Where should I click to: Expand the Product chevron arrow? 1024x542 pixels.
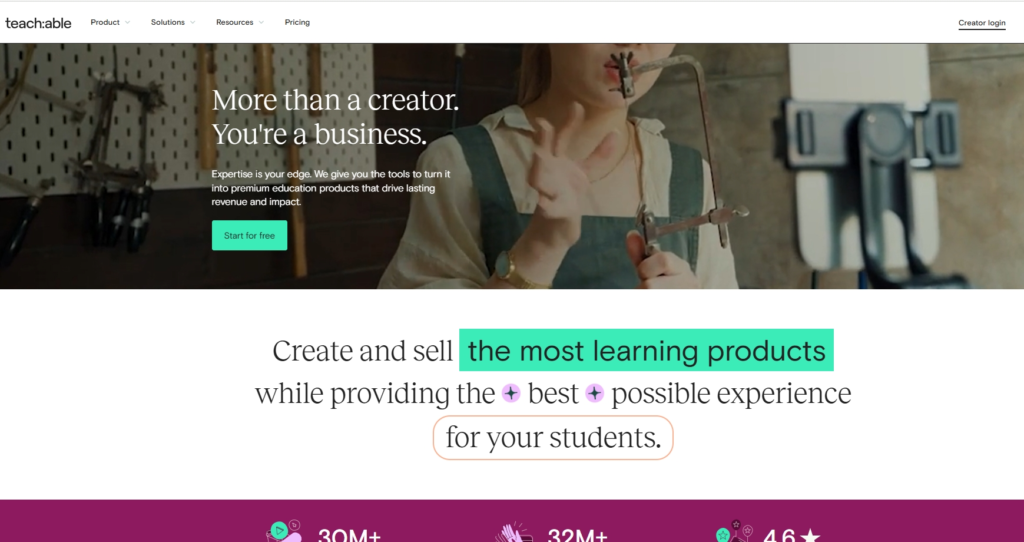click(127, 22)
